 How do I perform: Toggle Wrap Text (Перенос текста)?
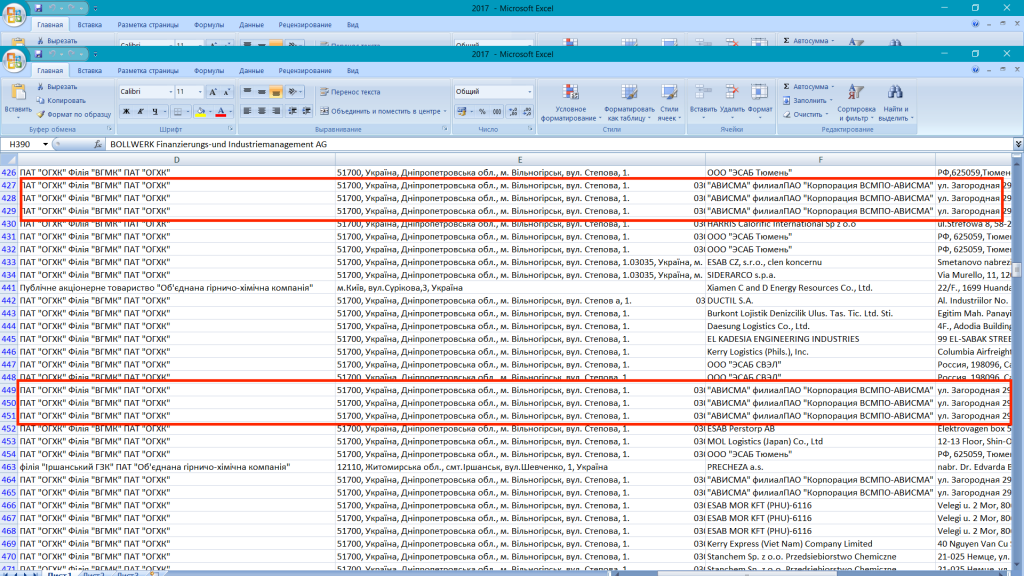343,92
